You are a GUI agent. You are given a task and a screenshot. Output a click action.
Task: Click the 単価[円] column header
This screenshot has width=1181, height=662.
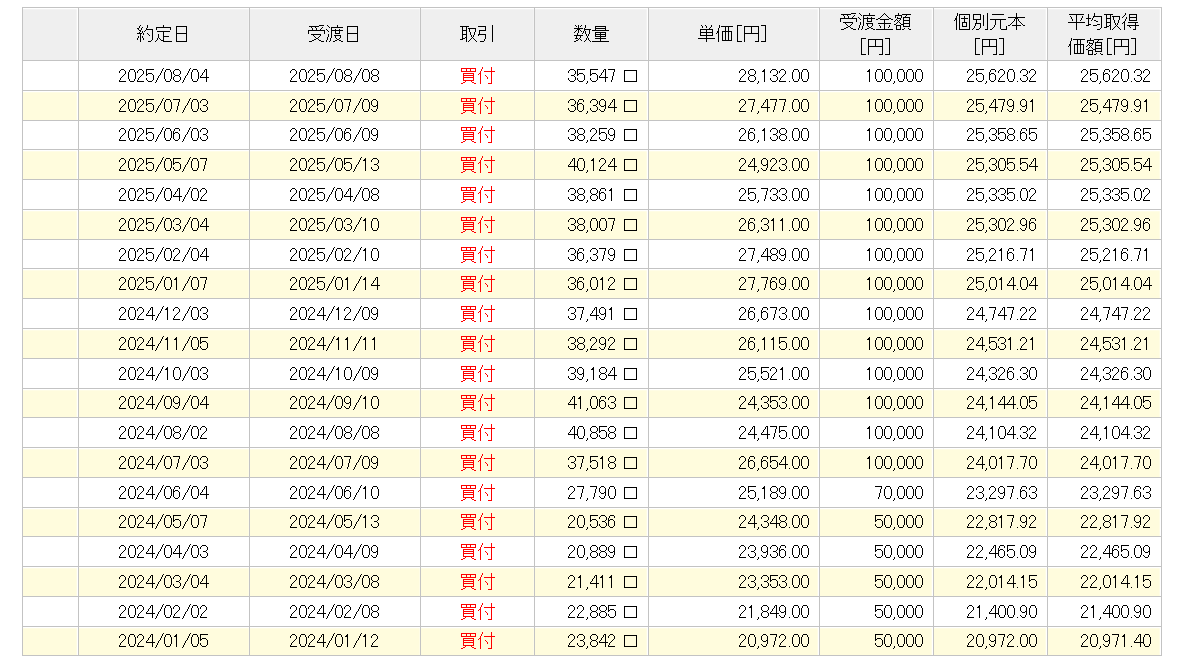click(x=732, y=34)
